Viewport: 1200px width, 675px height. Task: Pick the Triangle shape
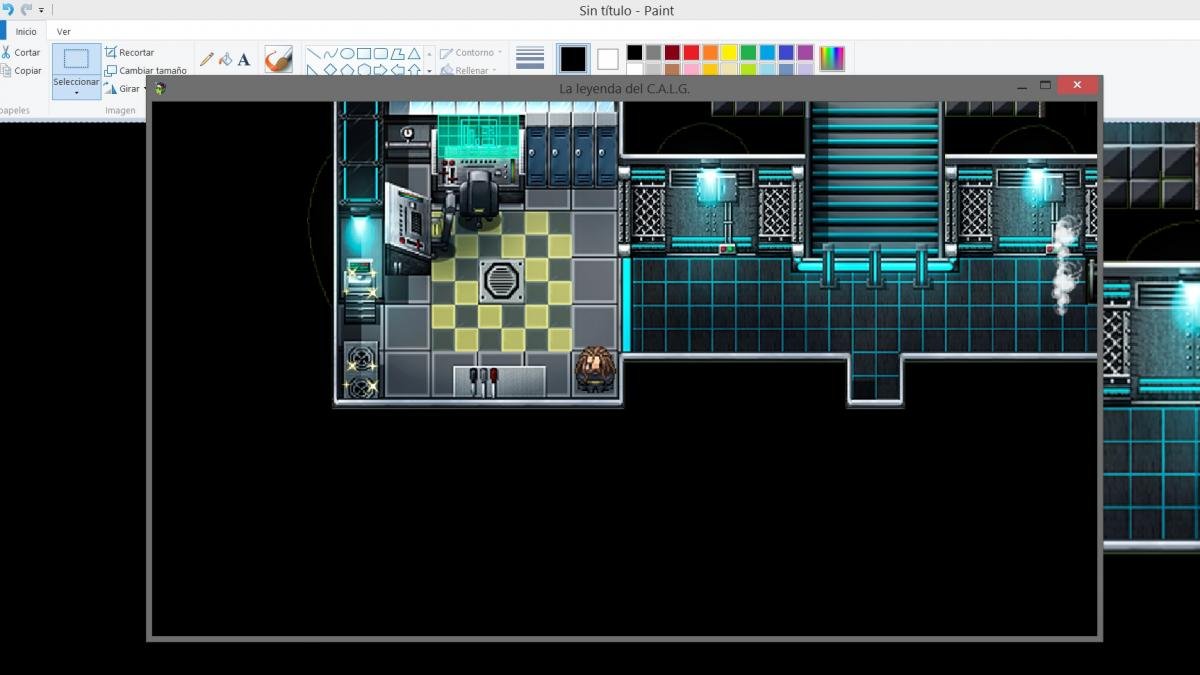click(x=414, y=54)
